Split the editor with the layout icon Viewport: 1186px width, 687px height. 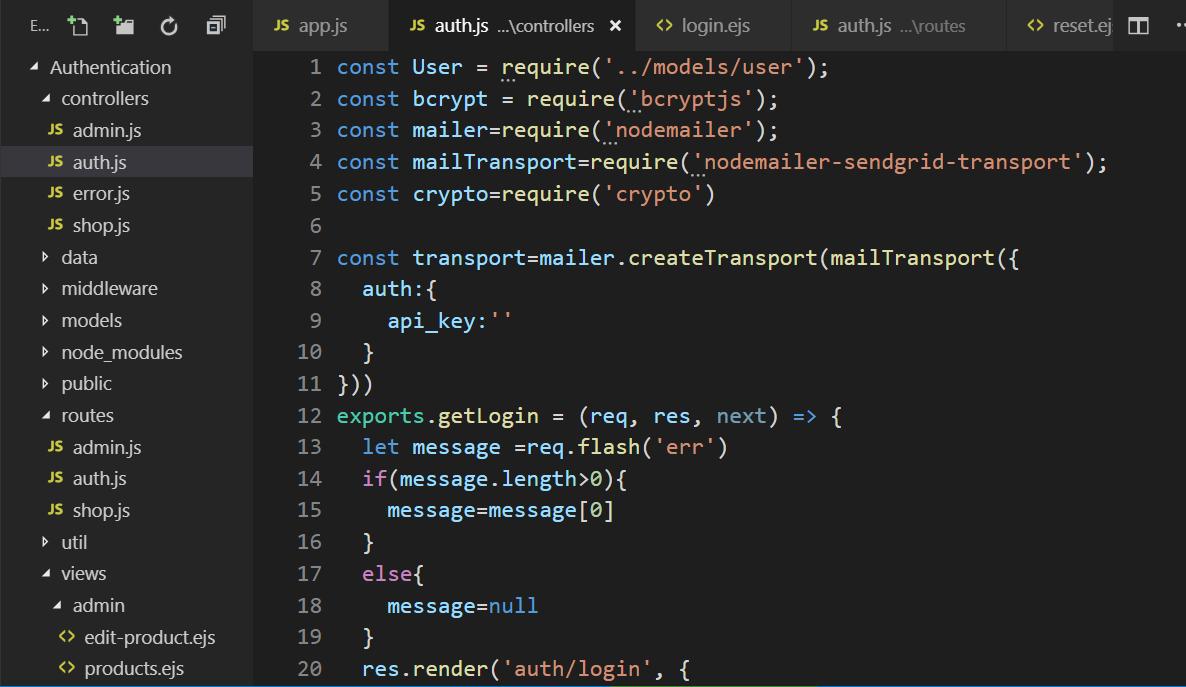(1138, 26)
